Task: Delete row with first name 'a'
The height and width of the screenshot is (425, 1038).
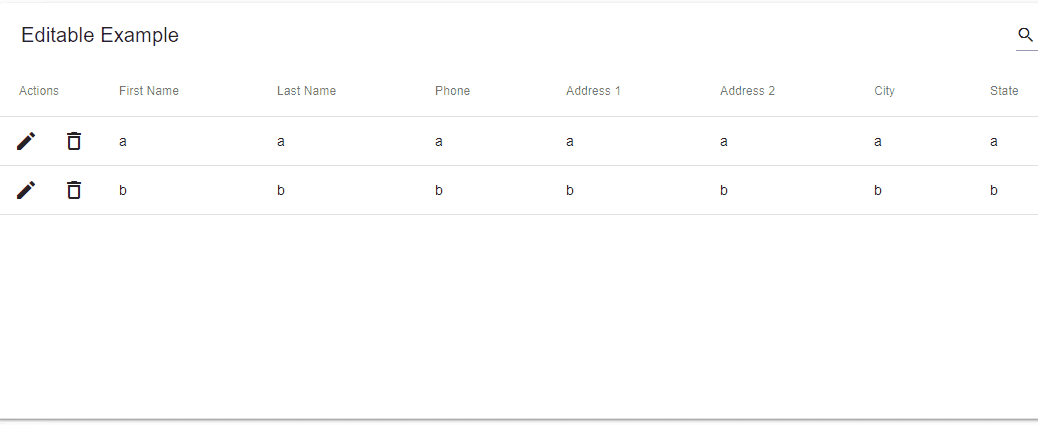Action: tap(74, 141)
